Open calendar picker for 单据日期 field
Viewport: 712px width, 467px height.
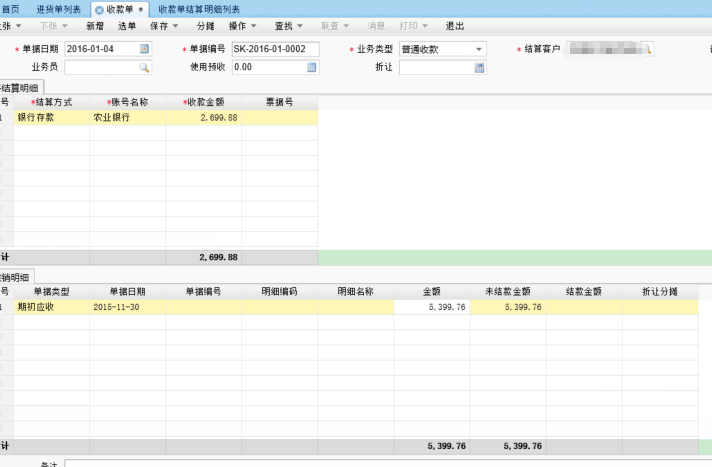point(144,49)
